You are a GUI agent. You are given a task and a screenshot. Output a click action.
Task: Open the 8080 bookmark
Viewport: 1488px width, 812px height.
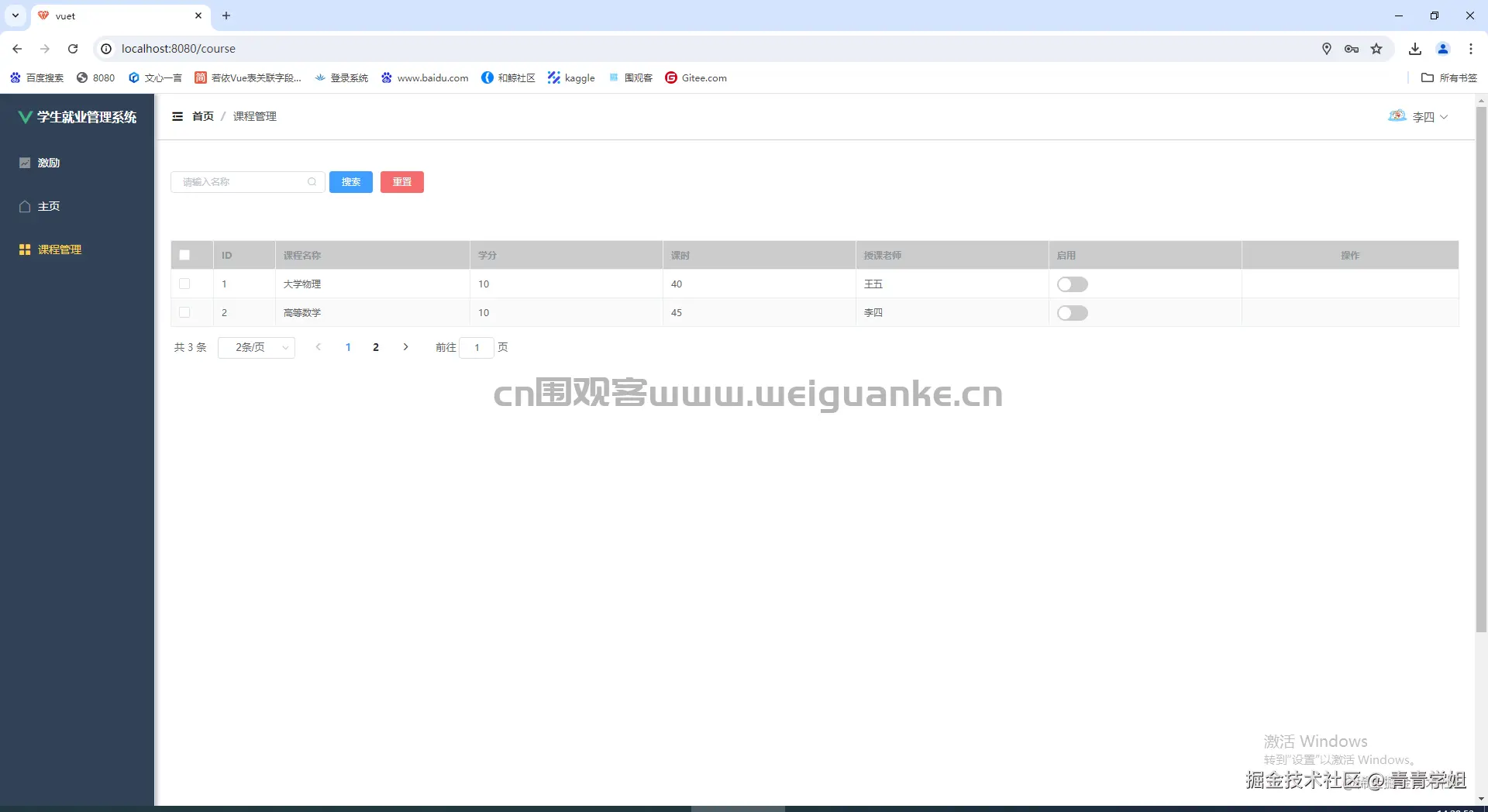tap(95, 77)
